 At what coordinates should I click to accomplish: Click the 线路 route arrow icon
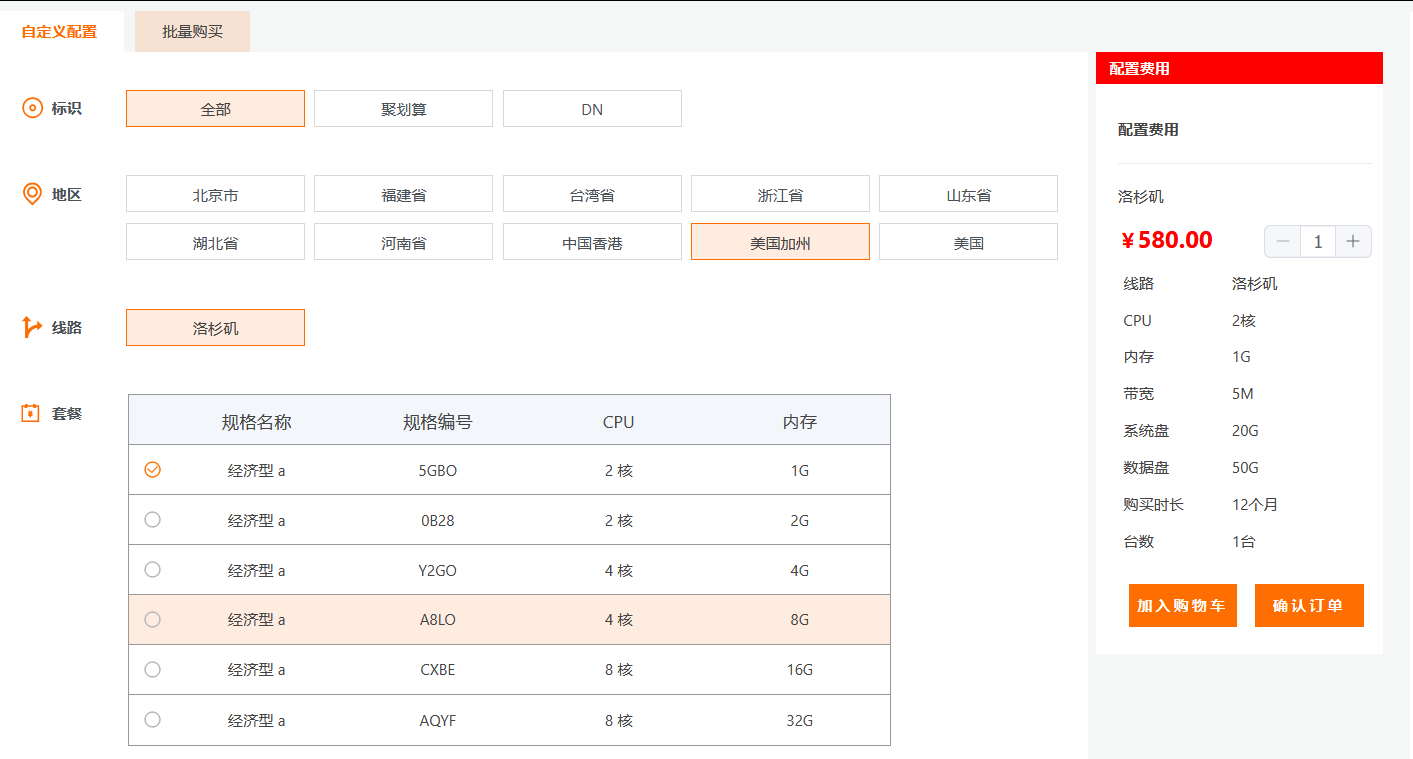tap(32, 327)
